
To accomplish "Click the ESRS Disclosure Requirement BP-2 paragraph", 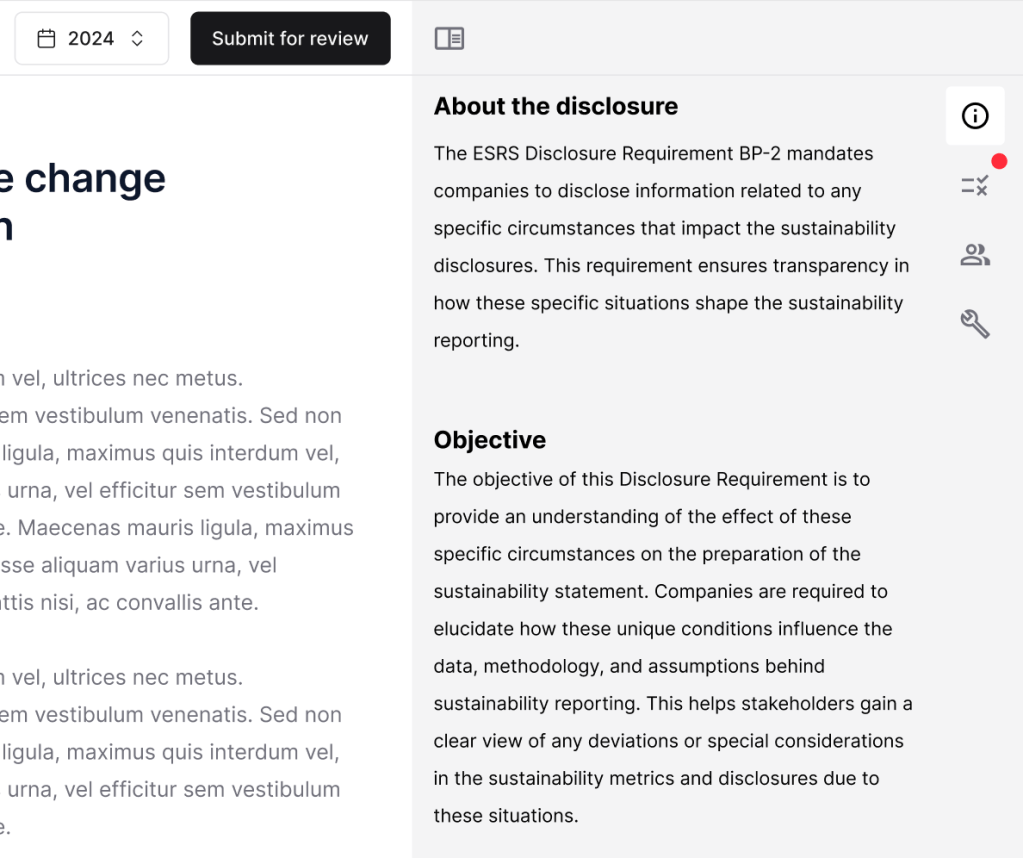I will pyautogui.click(x=670, y=247).
